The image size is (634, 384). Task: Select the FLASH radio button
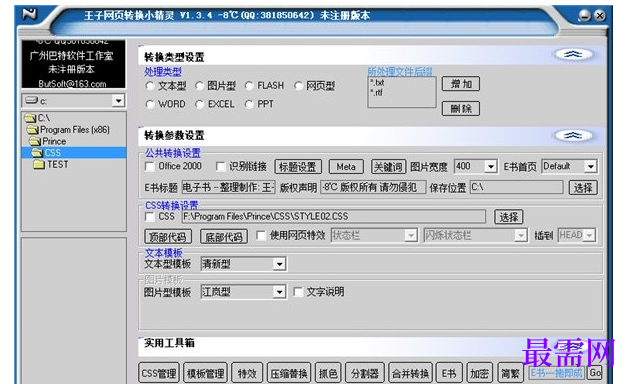[x=249, y=86]
